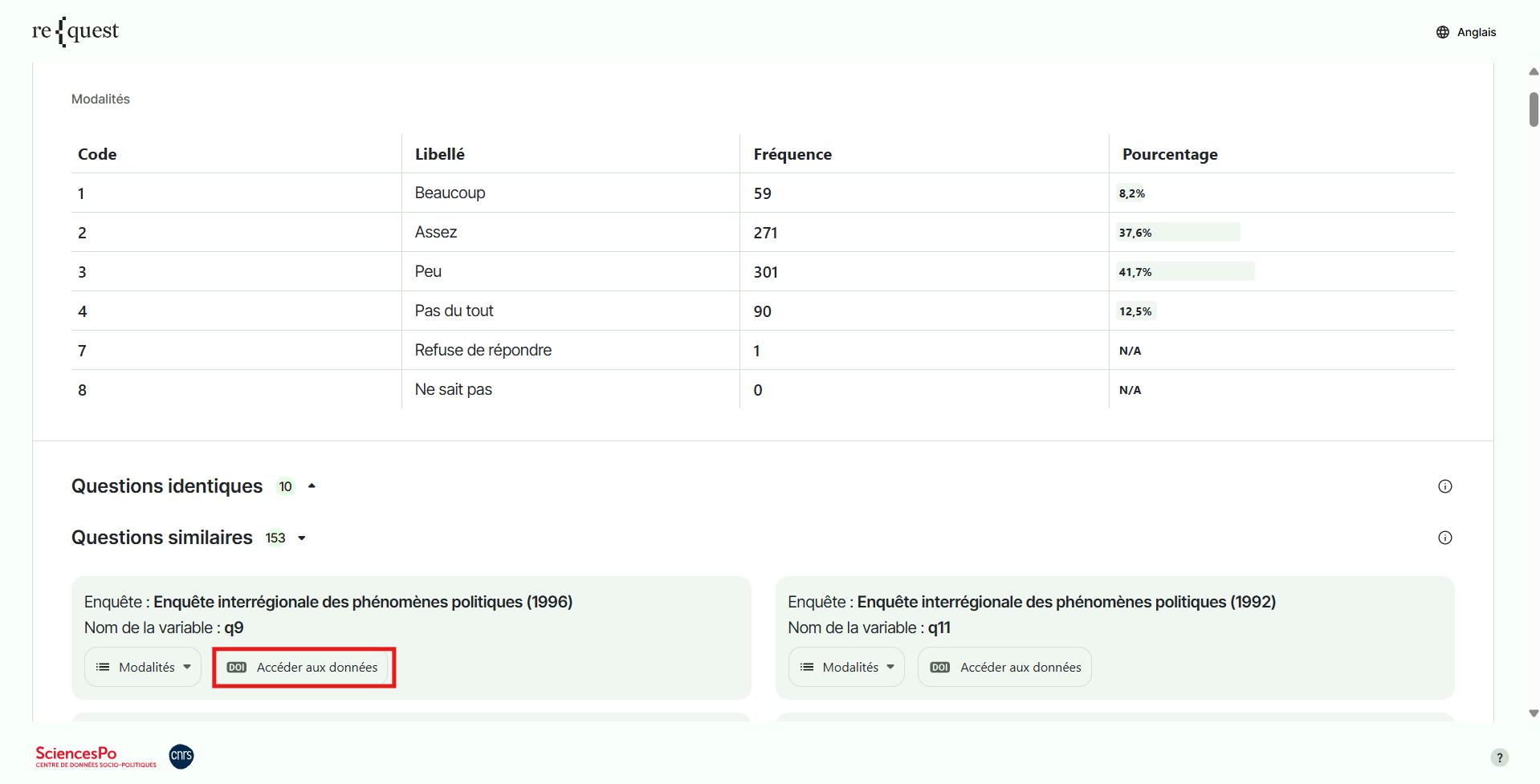
Task: Click DOI icon in 1992 survey card
Action: coord(940,668)
